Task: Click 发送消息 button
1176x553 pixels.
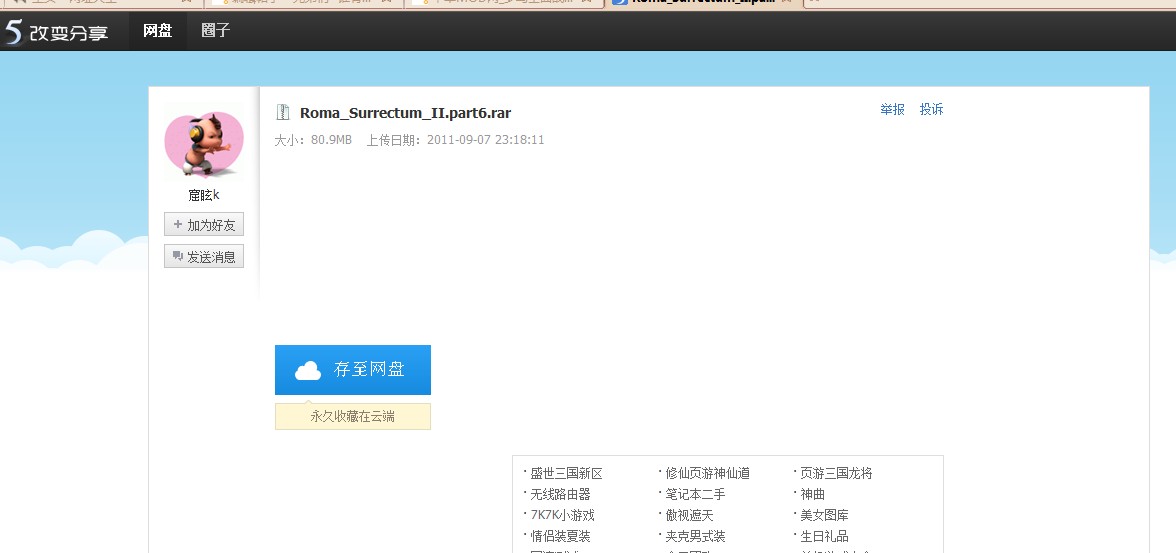Action: 204,257
